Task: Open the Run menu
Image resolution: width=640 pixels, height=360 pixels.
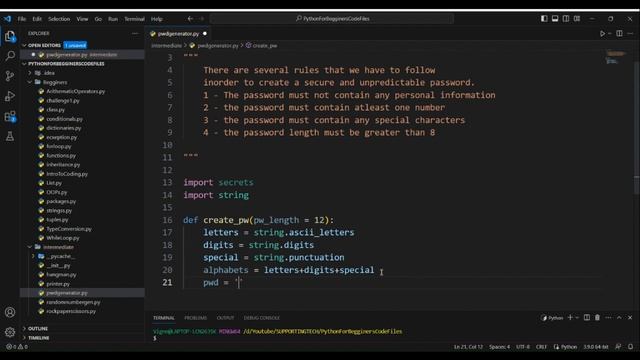Action: pyautogui.click(x=113, y=19)
